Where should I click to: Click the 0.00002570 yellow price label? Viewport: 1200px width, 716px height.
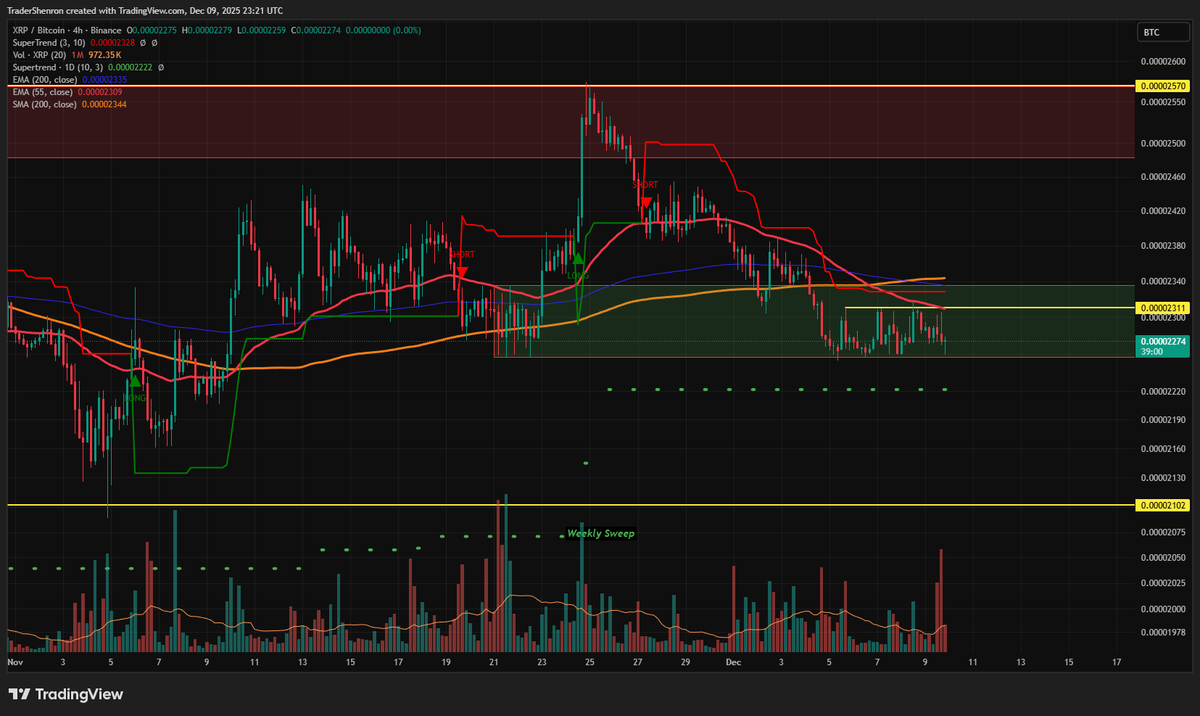(x=1163, y=87)
